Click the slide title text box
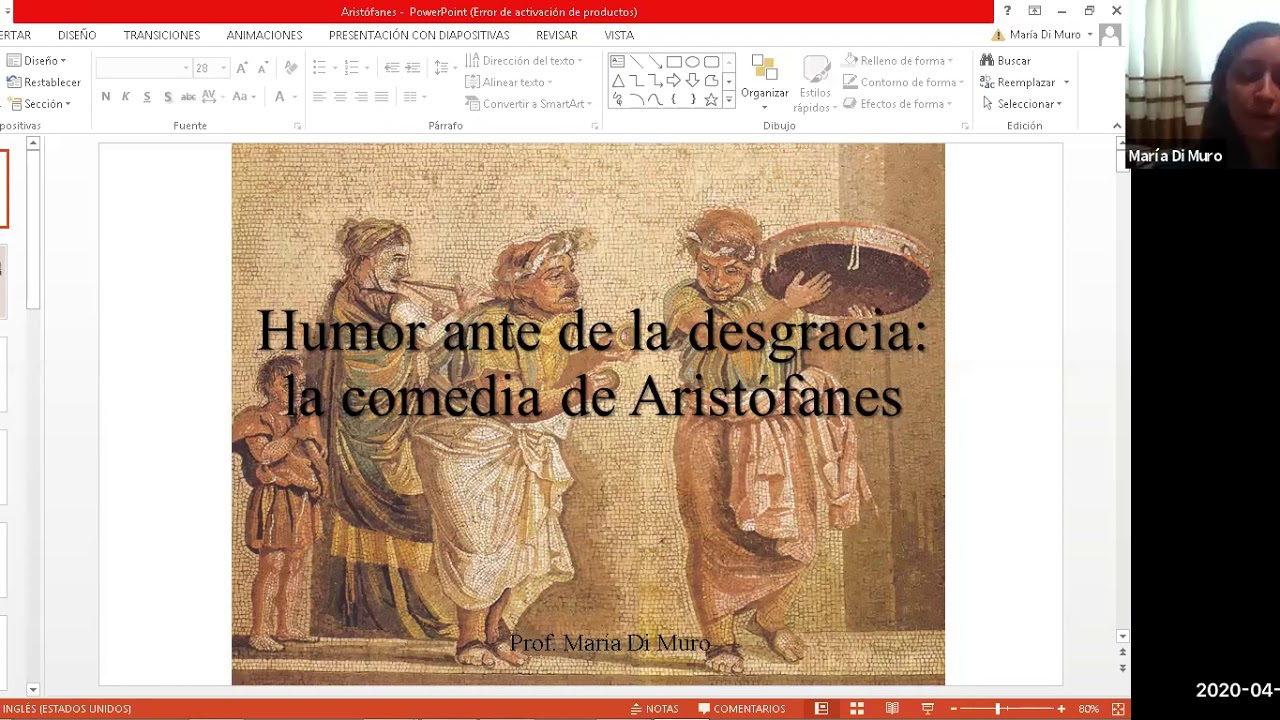 pyautogui.click(x=592, y=363)
